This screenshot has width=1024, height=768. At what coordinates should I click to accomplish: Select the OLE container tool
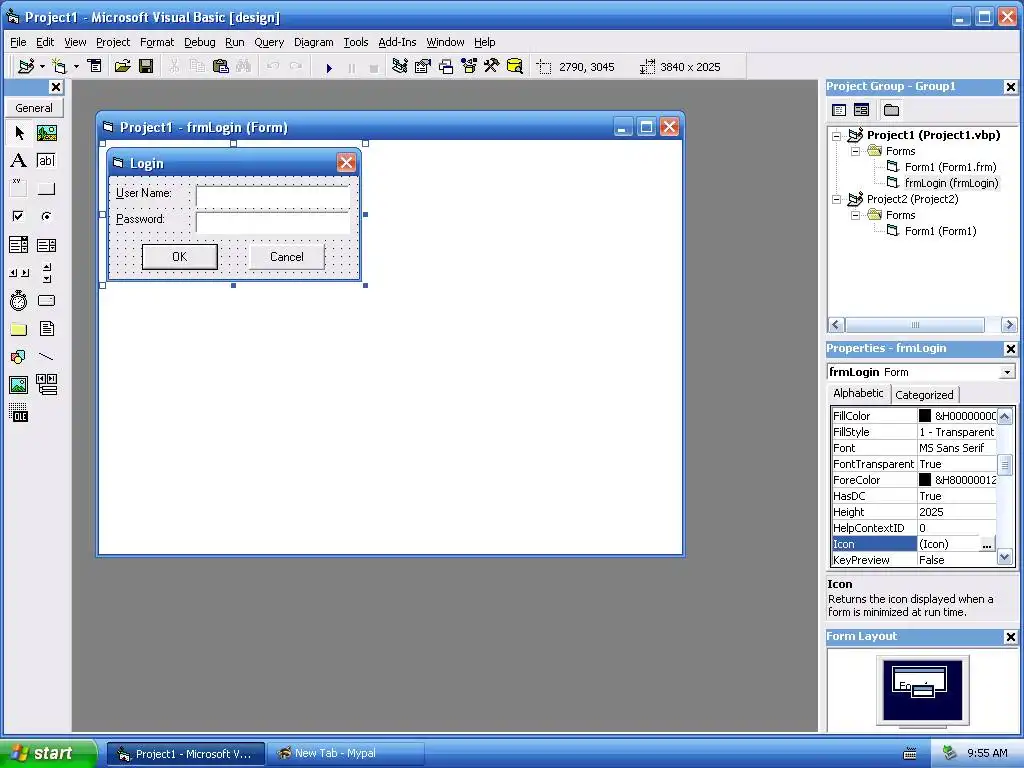19,413
